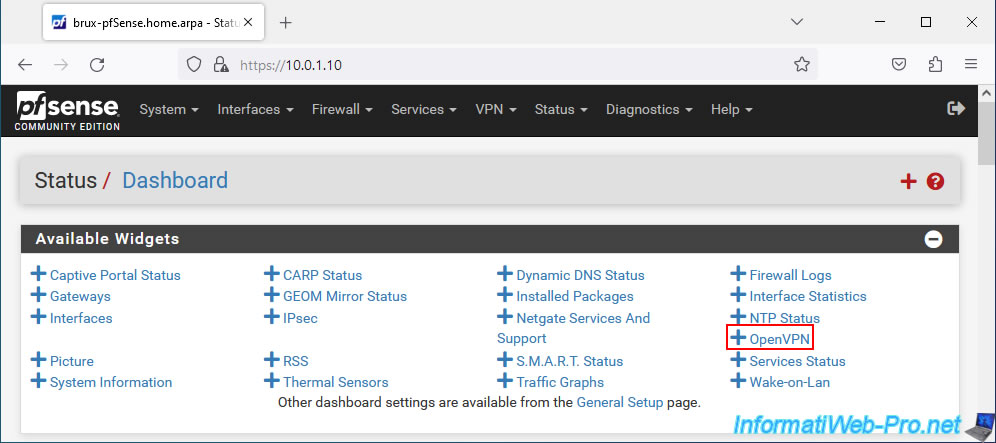Viewport: 996px width, 443px height.
Task: Open the browser extensions puzzle icon
Action: coord(935,64)
